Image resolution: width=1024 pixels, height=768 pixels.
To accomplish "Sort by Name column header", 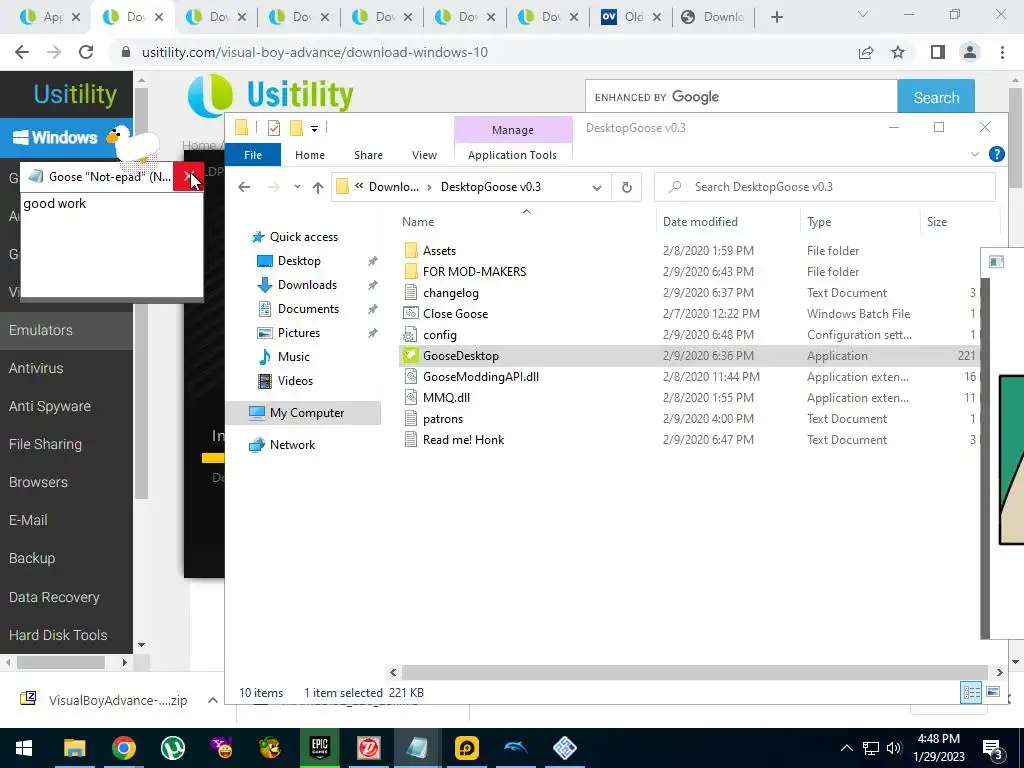I will 418,222.
